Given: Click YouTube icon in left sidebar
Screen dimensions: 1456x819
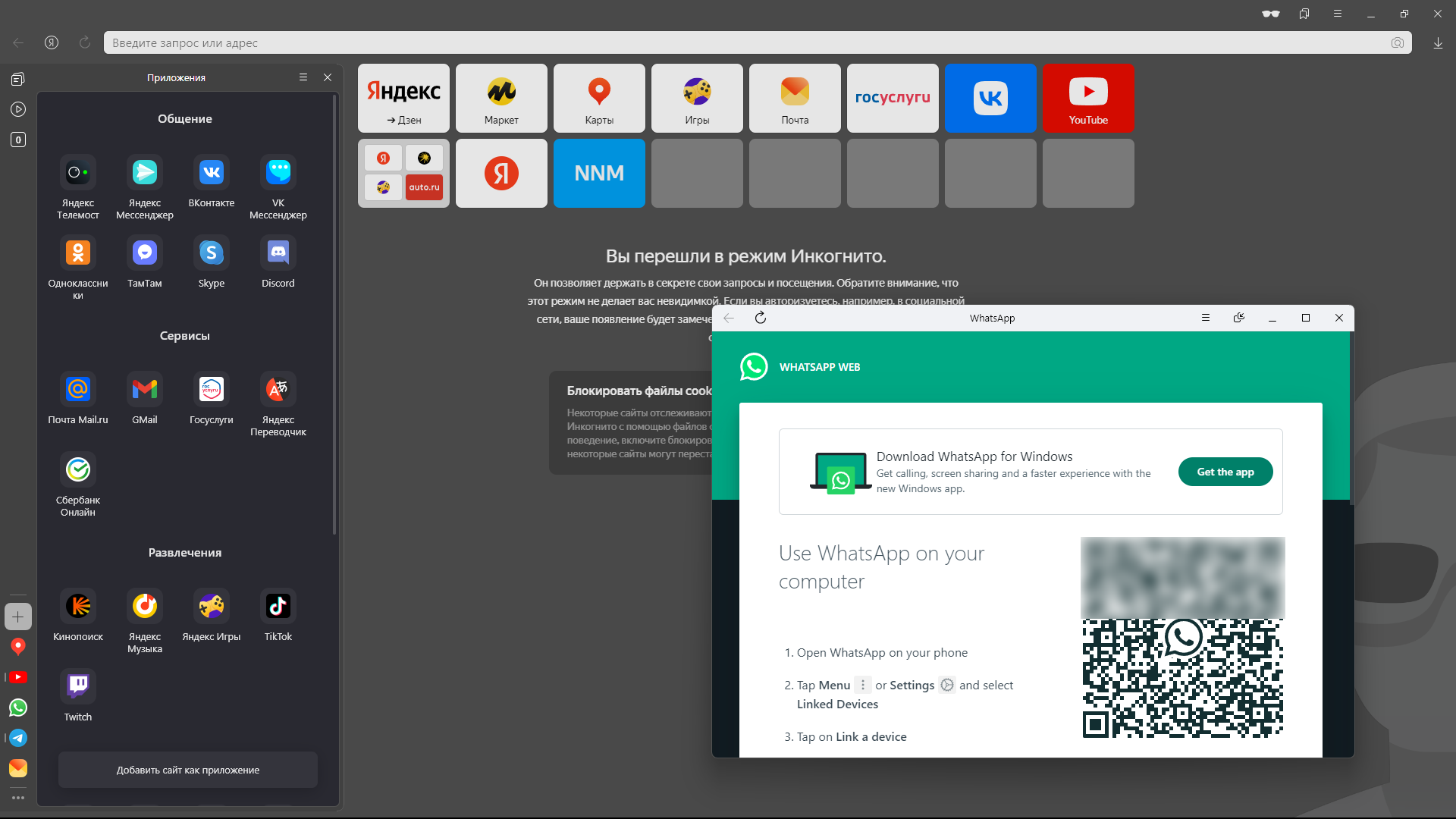Looking at the screenshot, I should coord(18,677).
